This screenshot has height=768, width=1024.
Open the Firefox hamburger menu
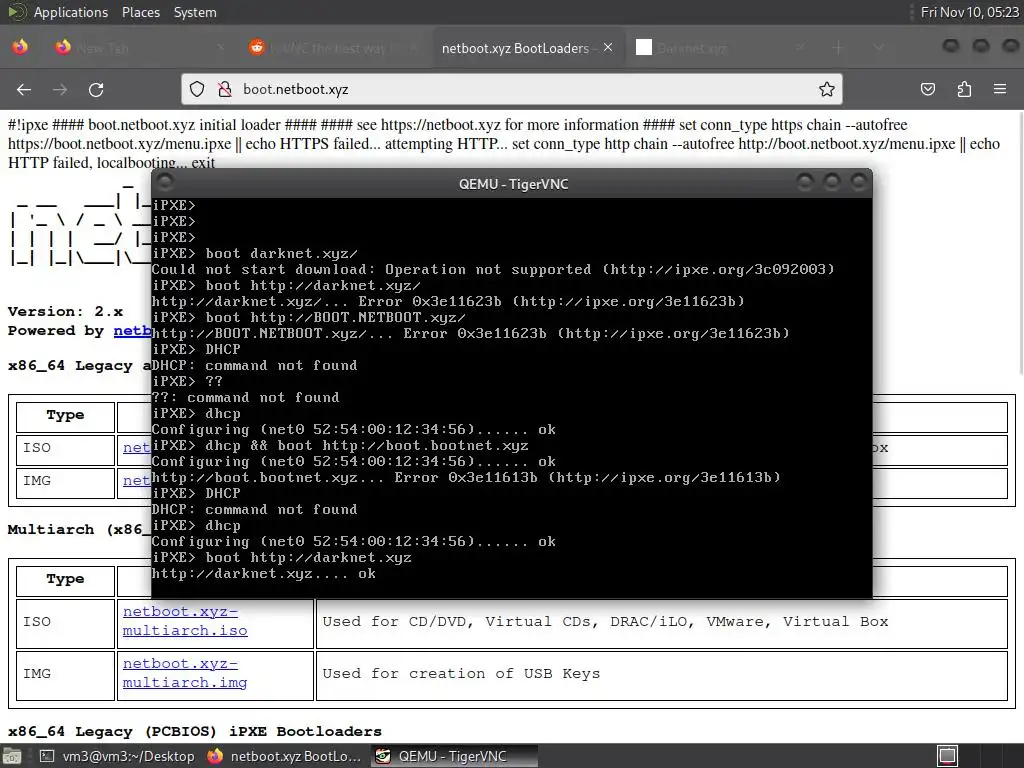click(x=1000, y=89)
